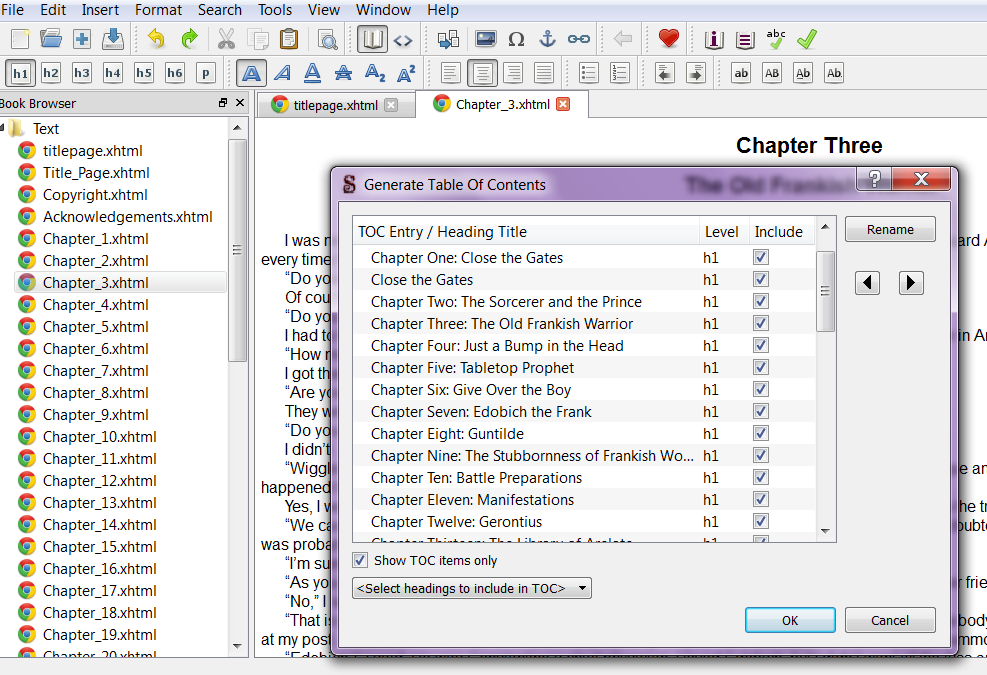Uncheck Include for Chapter One: Close the Gates
Image resolution: width=987 pixels, height=675 pixels.
760,258
